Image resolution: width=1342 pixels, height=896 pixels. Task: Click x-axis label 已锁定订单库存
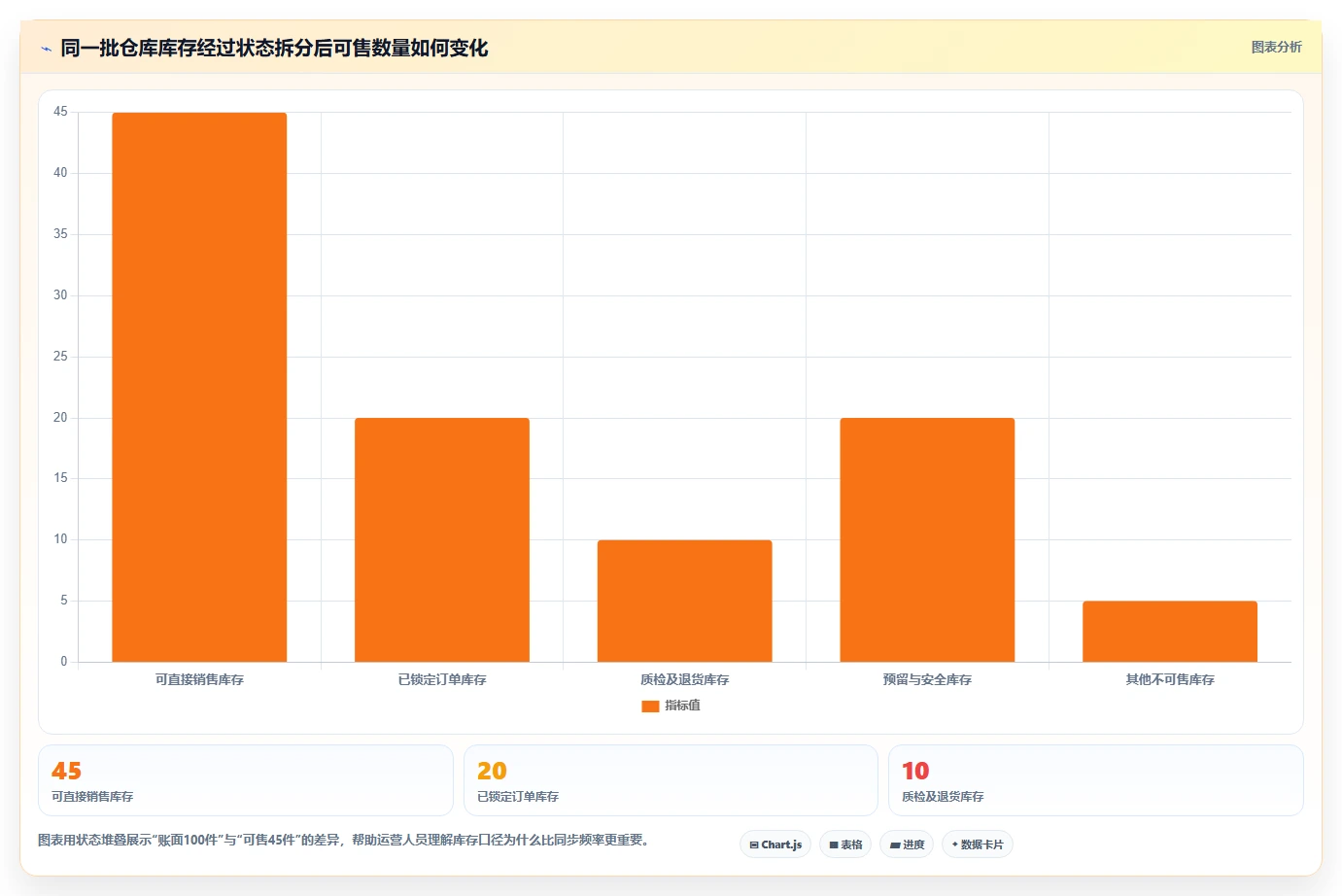click(442, 679)
